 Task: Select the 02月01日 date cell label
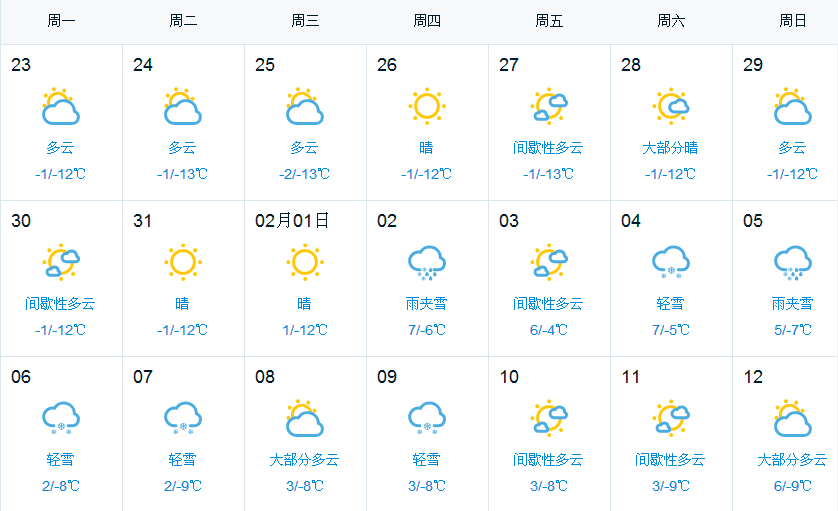[x=292, y=221]
